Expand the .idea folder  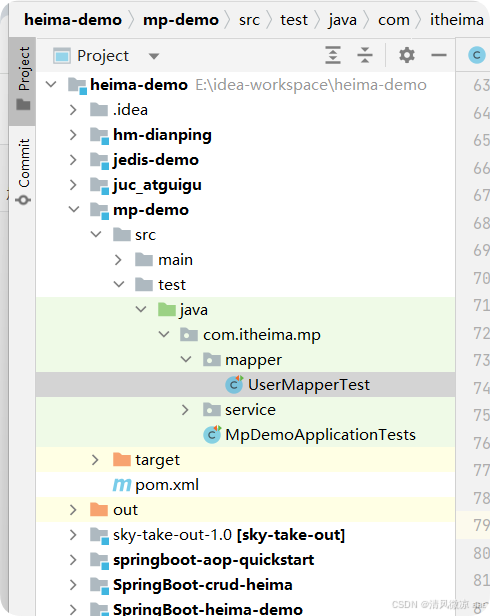click(73, 110)
